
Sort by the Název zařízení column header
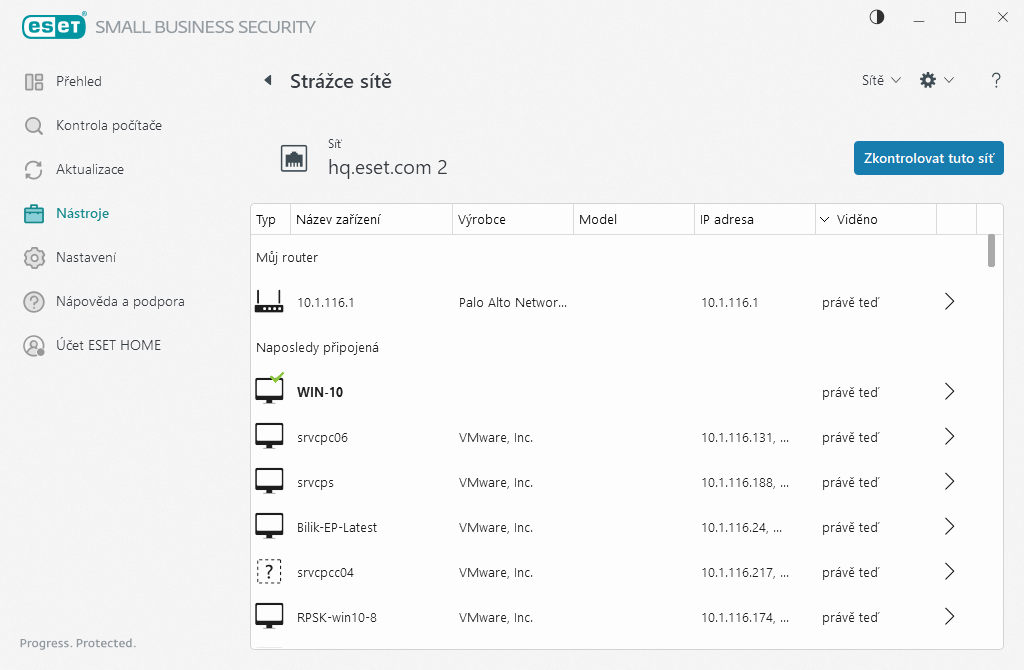[338, 219]
